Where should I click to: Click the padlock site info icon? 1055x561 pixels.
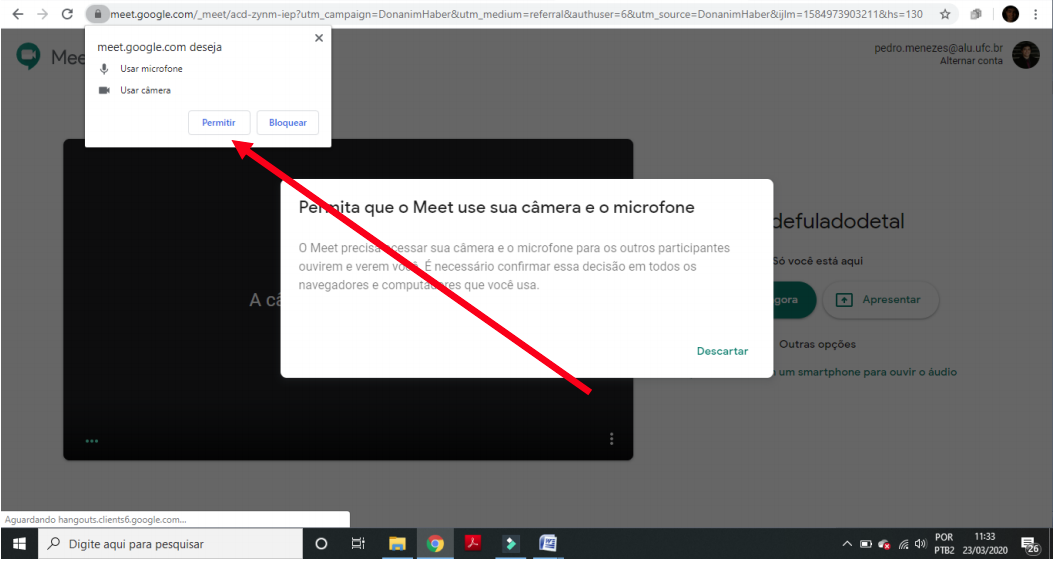(98, 13)
